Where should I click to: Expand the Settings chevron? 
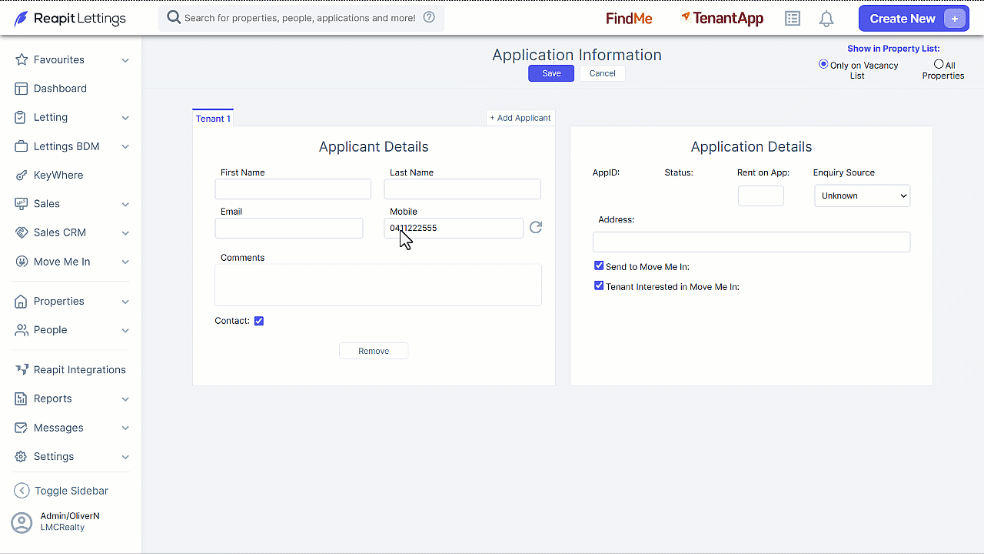click(125, 457)
